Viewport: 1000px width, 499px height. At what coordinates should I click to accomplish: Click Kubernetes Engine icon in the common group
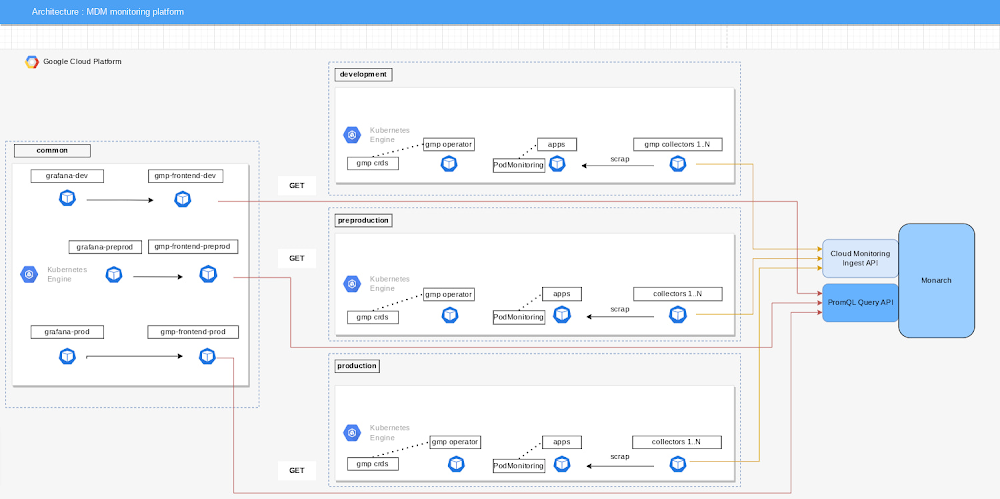pyautogui.click(x=30, y=274)
